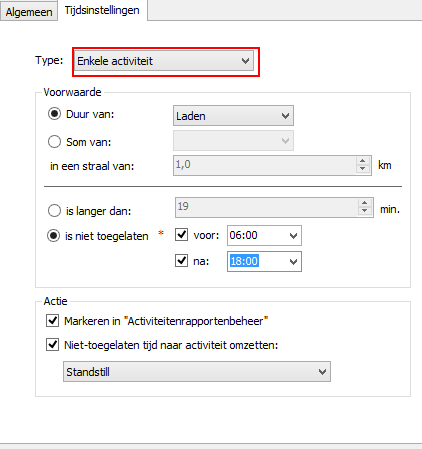Screen dimensions: 422x449
Task: Open the 18:00 'na' time dropdown
Action: click(x=264, y=261)
